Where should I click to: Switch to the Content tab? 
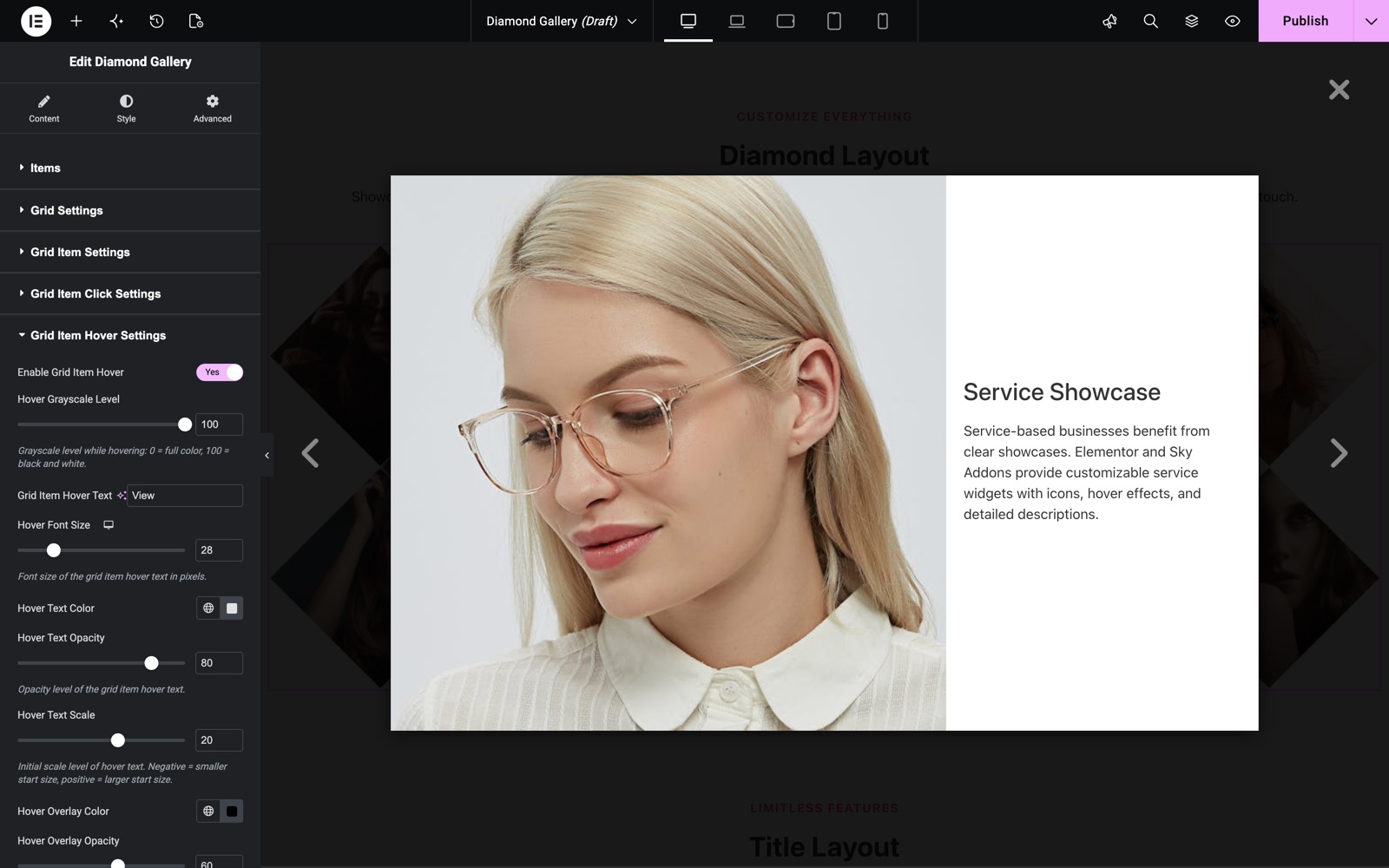click(44, 108)
